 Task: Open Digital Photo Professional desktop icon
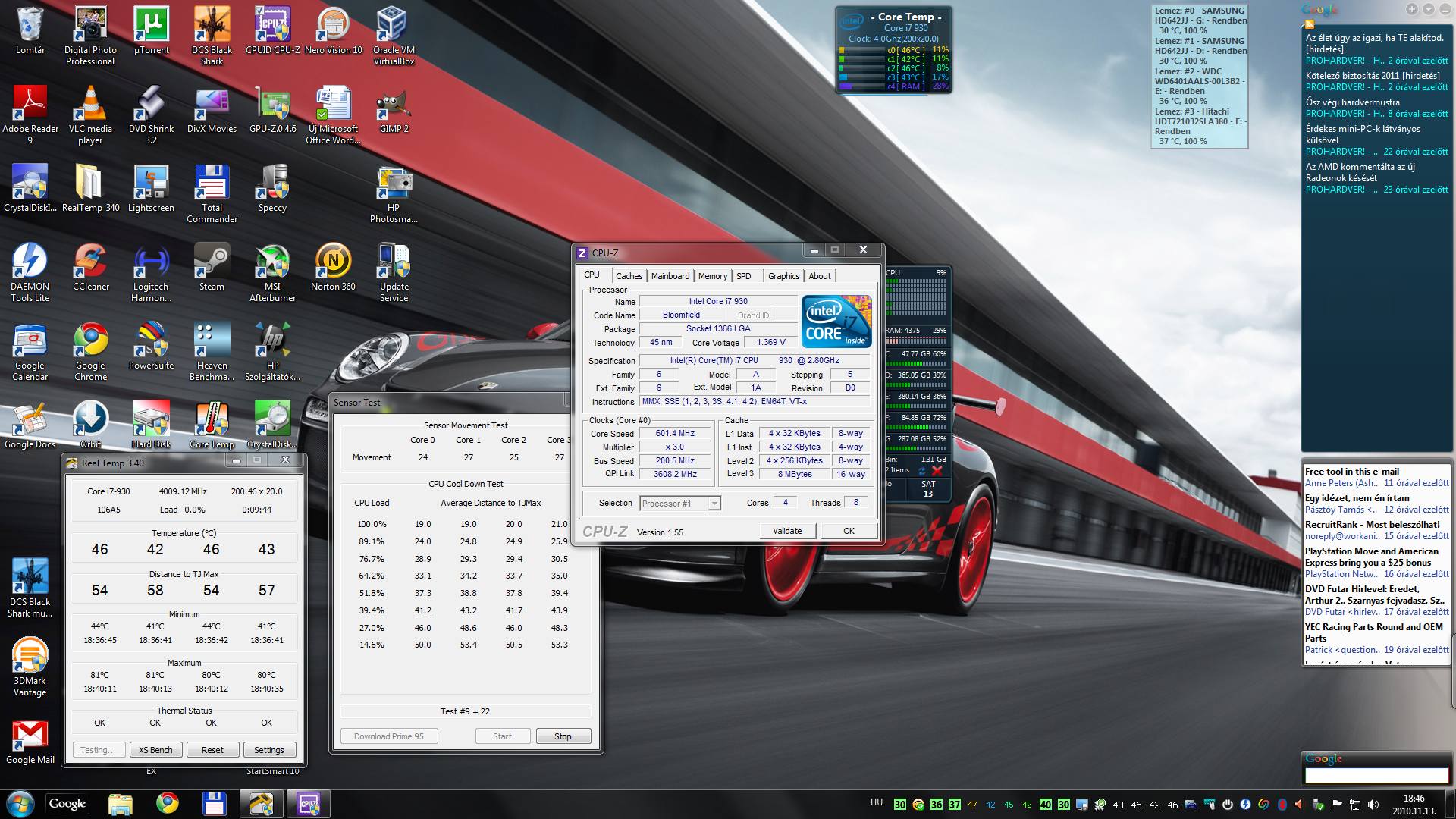coord(90,36)
